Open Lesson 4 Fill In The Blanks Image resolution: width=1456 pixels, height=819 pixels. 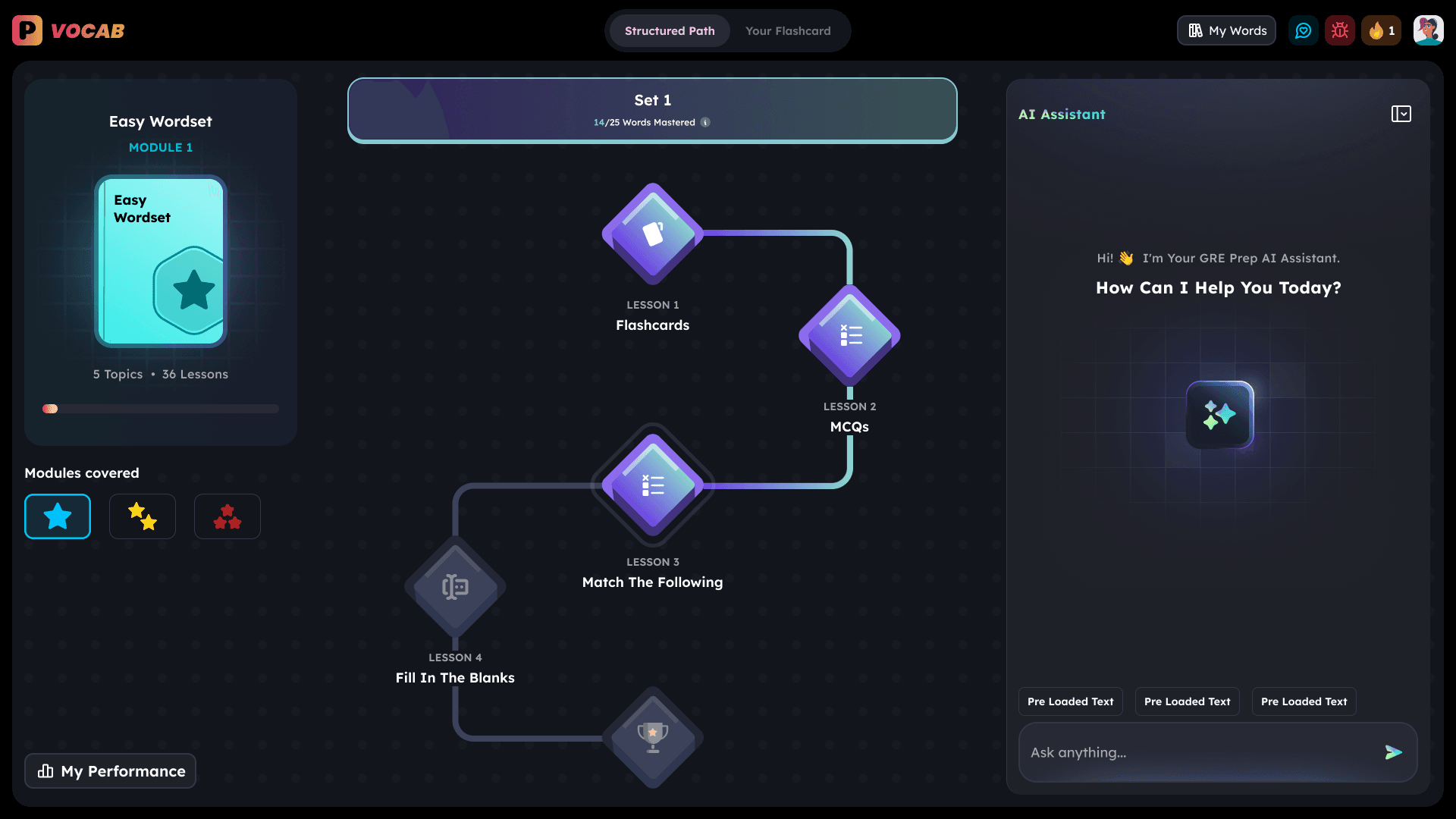(x=455, y=586)
